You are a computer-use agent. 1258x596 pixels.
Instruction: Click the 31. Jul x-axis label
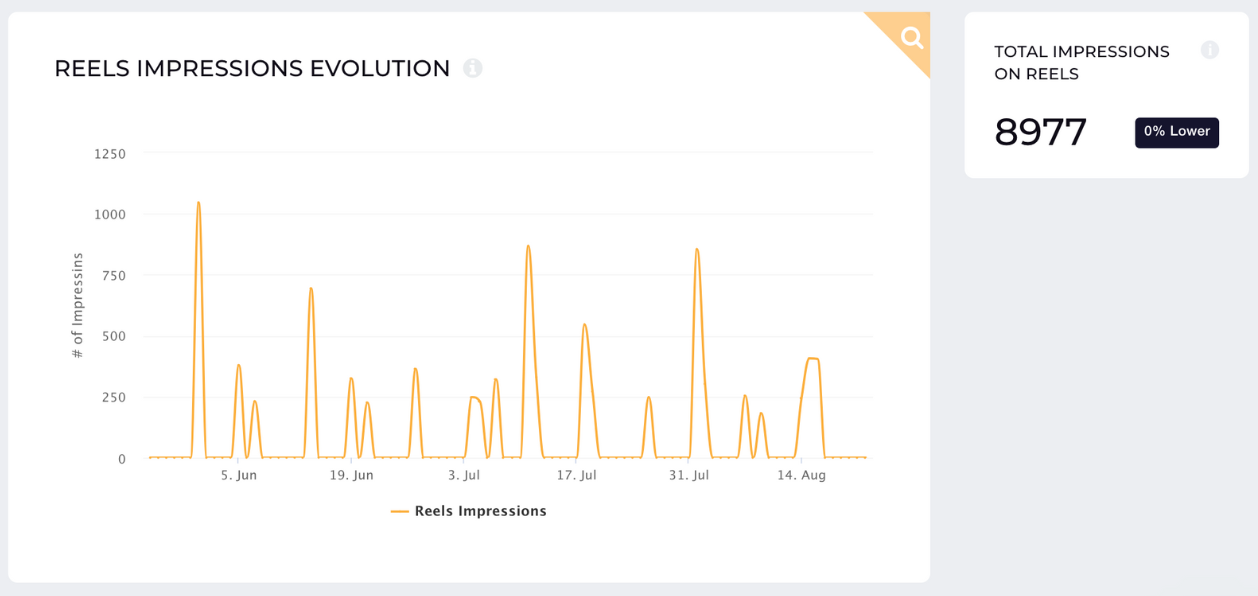click(689, 475)
